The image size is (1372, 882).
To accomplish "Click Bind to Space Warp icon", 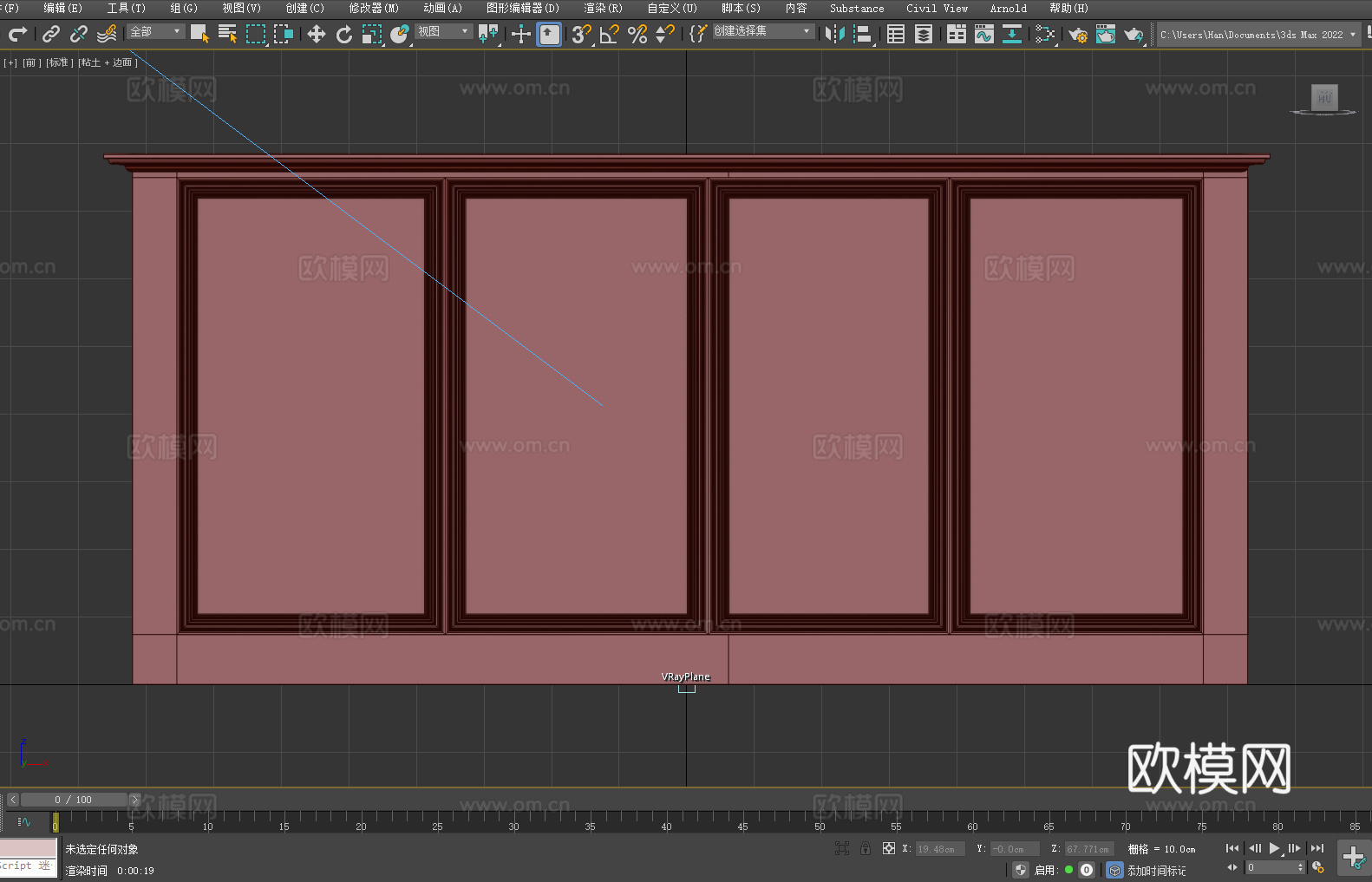I will coord(107,34).
